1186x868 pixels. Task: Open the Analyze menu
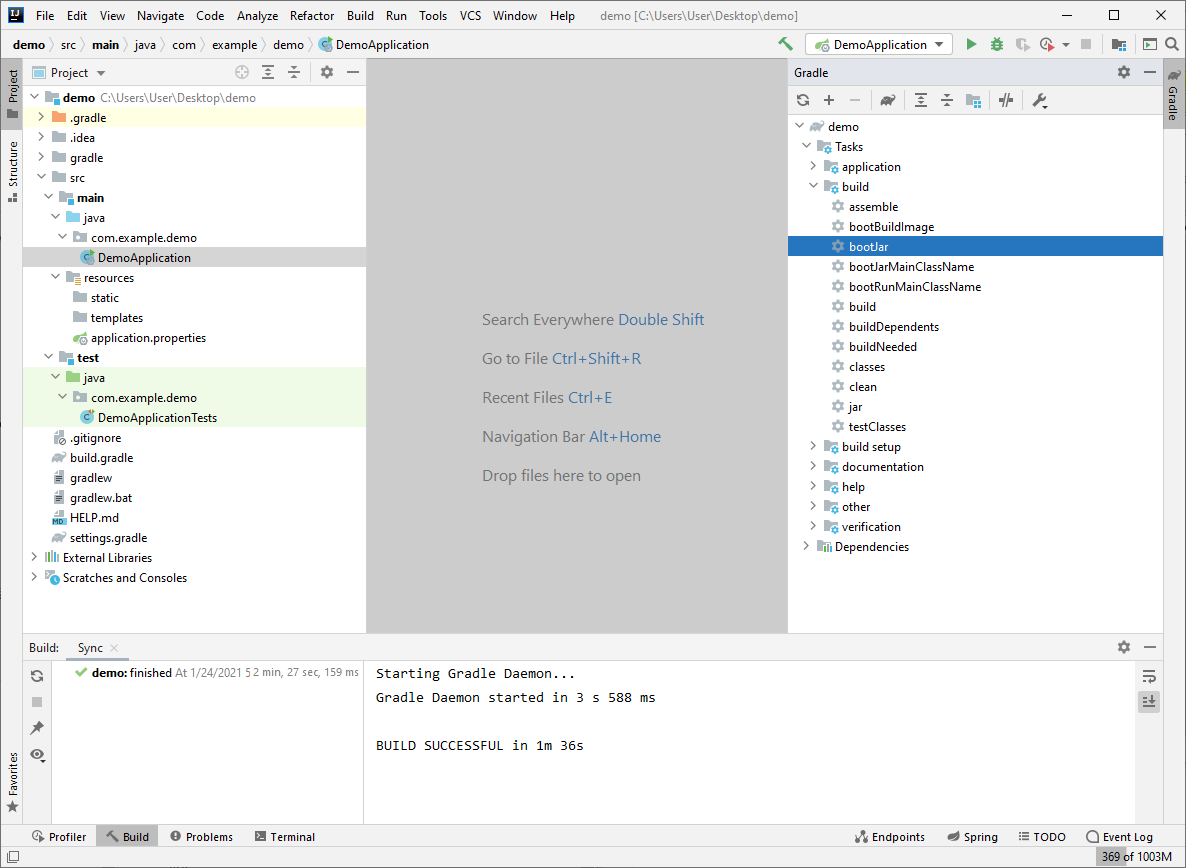pos(257,15)
